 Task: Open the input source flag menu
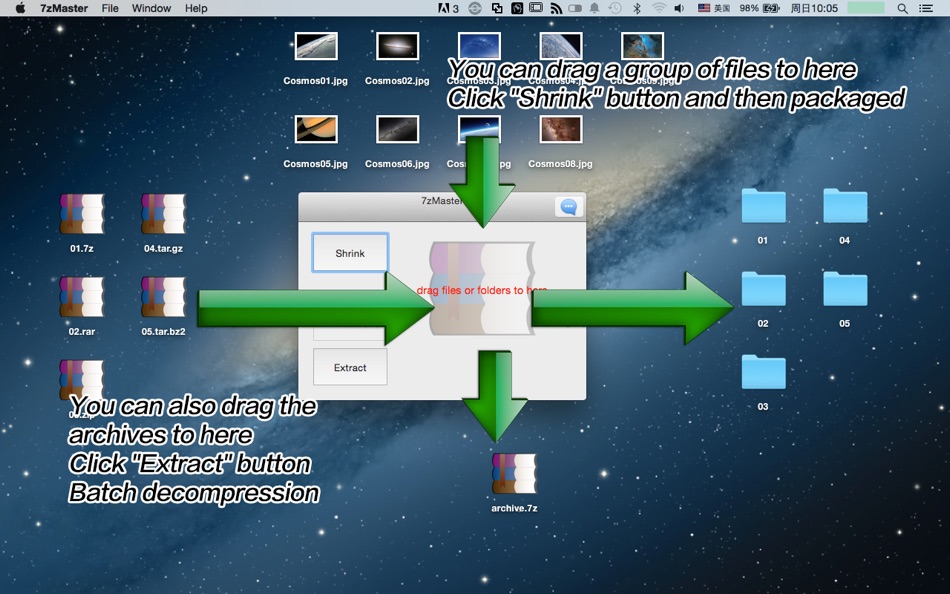tap(713, 8)
